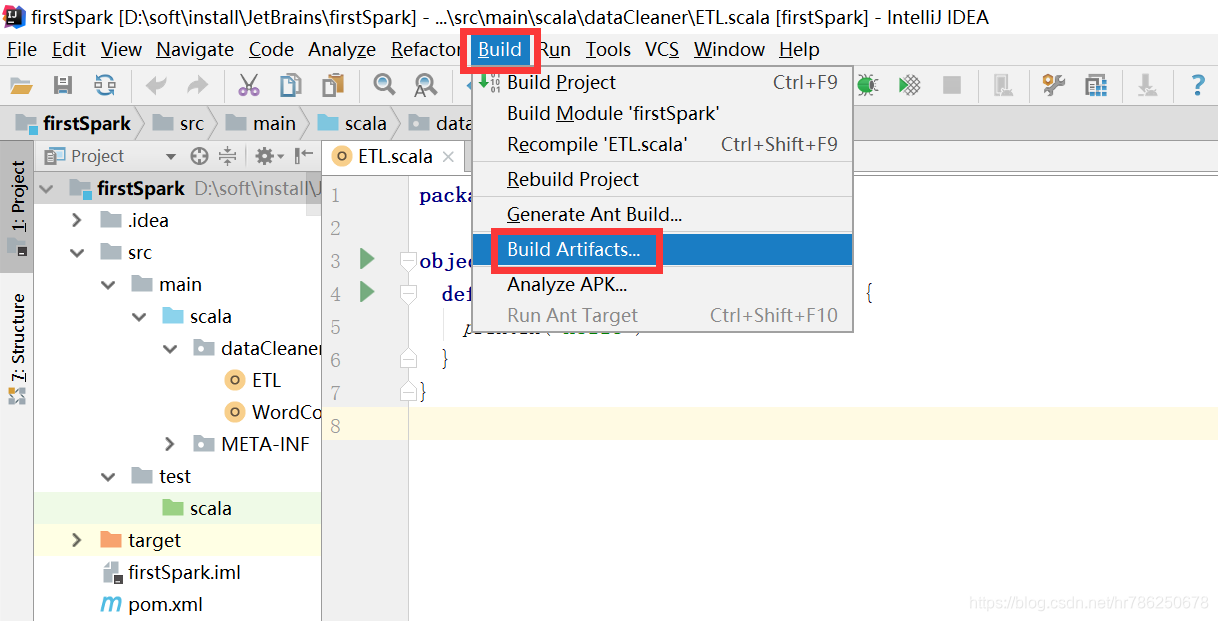The width and height of the screenshot is (1218, 621).
Task: Open the 1: Project side tool window tab
Action: [17, 205]
